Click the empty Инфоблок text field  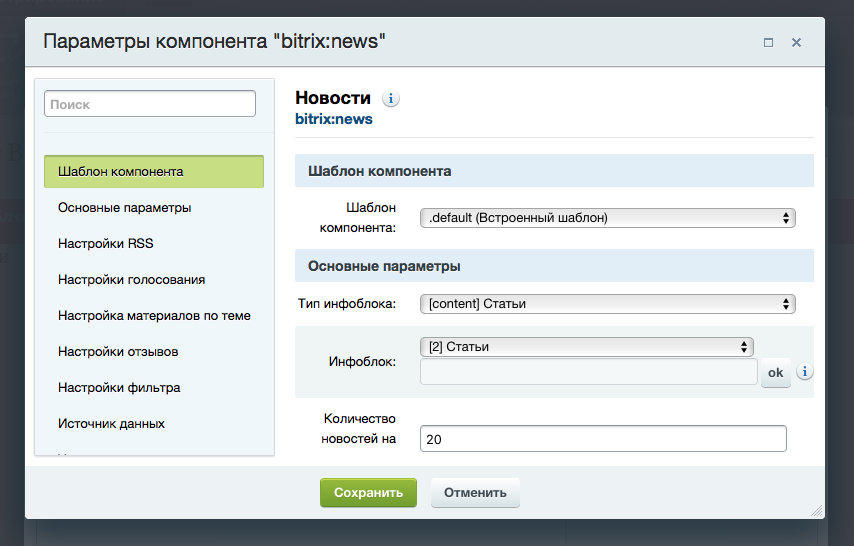(x=589, y=372)
